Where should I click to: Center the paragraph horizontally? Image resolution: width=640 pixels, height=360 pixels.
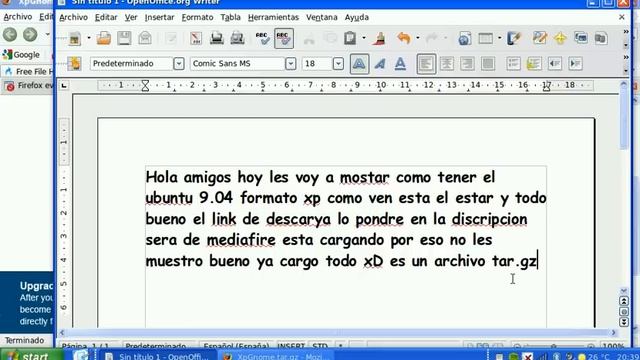click(x=447, y=64)
